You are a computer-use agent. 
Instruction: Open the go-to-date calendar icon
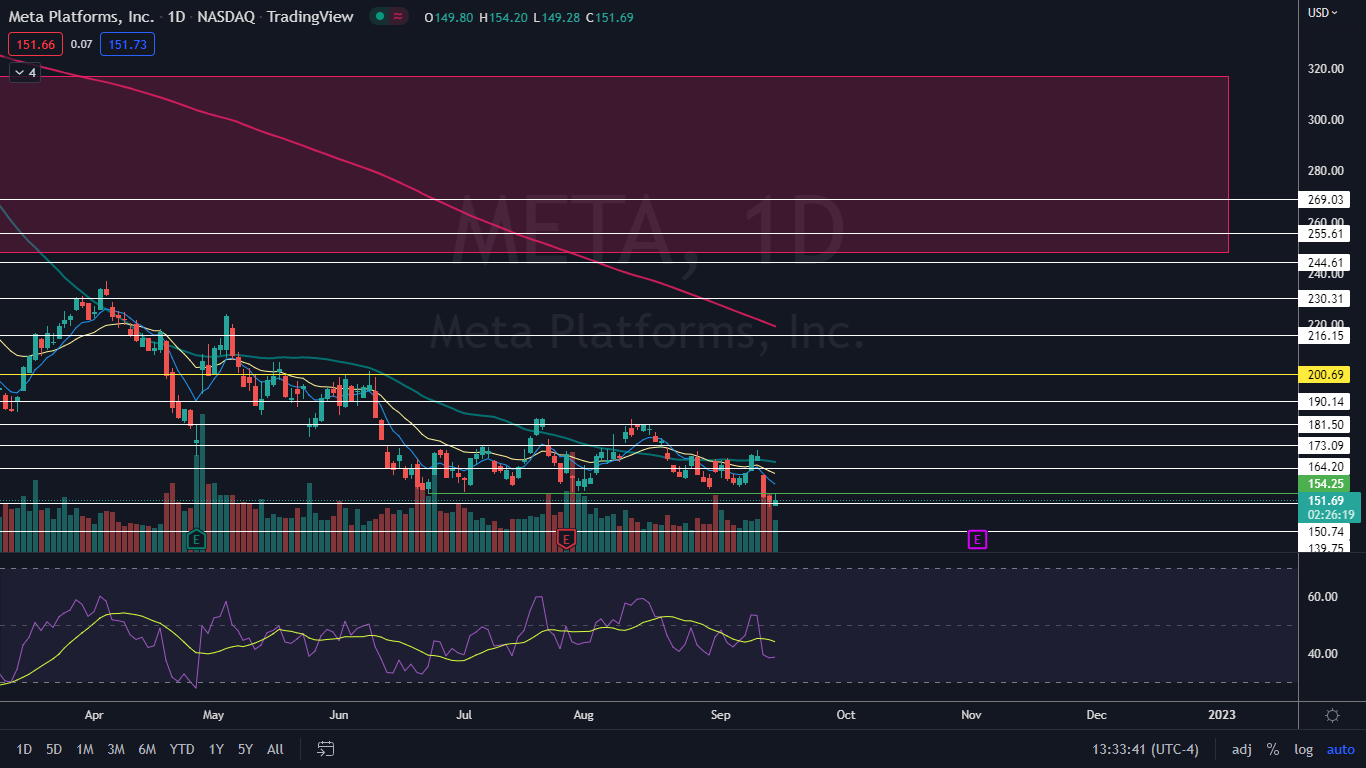tap(325, 749)
